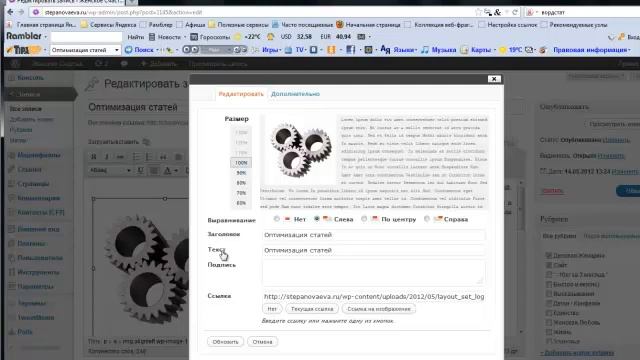Open the Rambler logo dropdown arrow
The image size is (640, 360).
pyautogui.click(x=45, y=37)
